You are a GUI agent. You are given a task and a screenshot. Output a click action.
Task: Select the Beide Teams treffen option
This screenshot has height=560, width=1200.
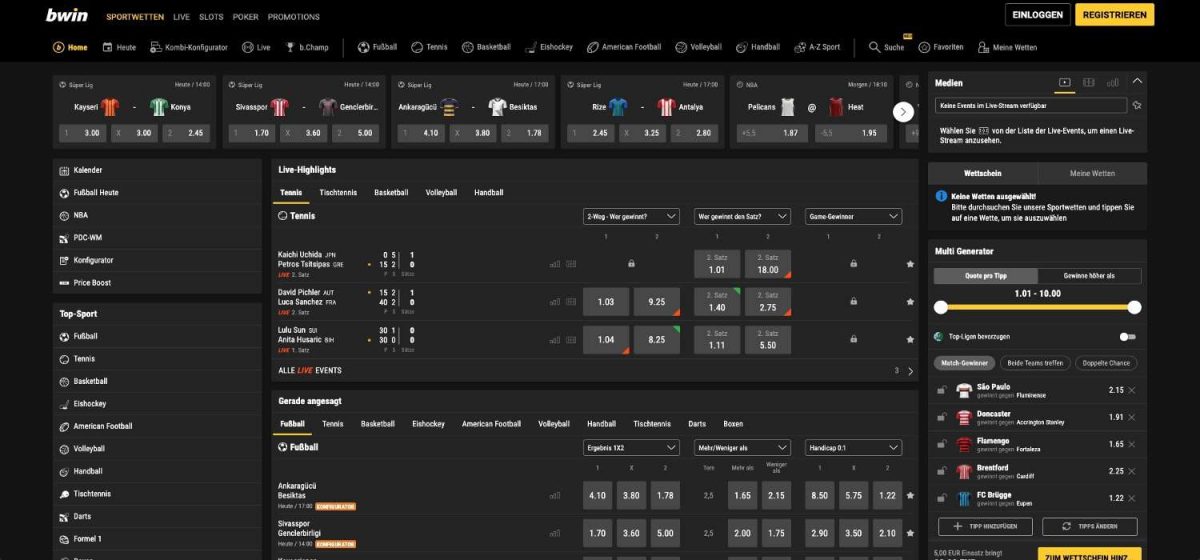1034,363
